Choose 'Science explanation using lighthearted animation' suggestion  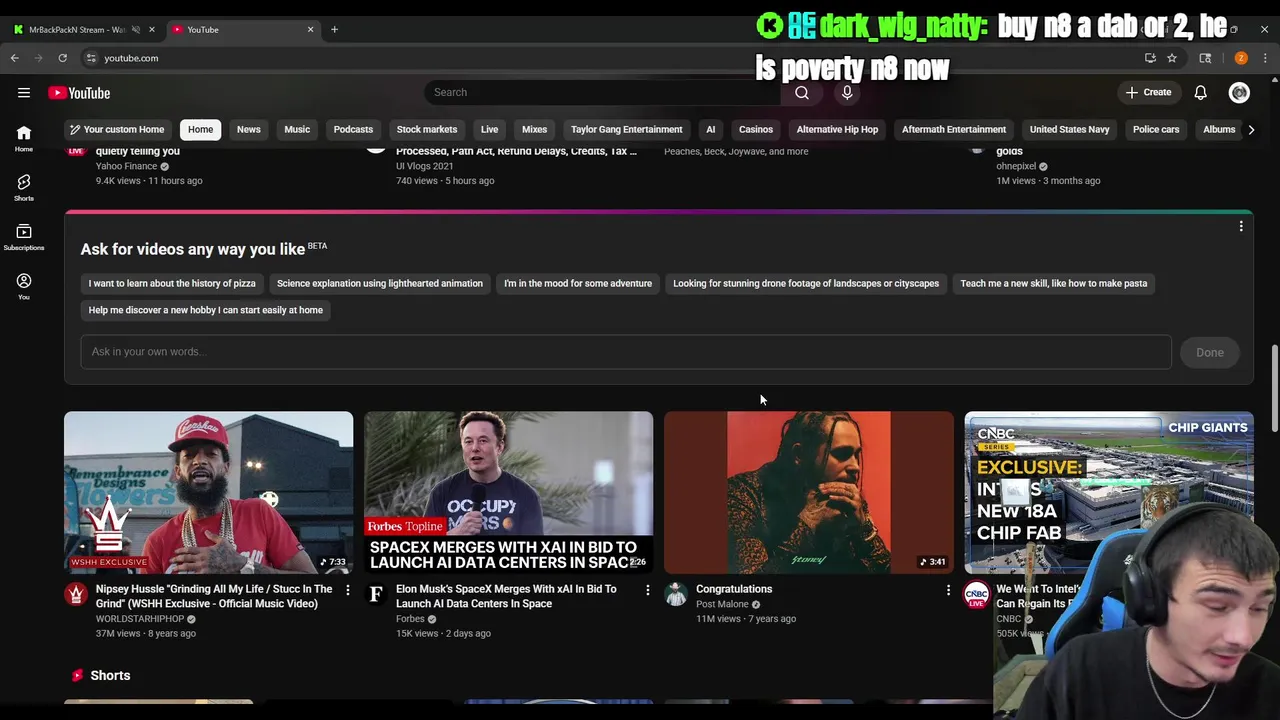380,284
